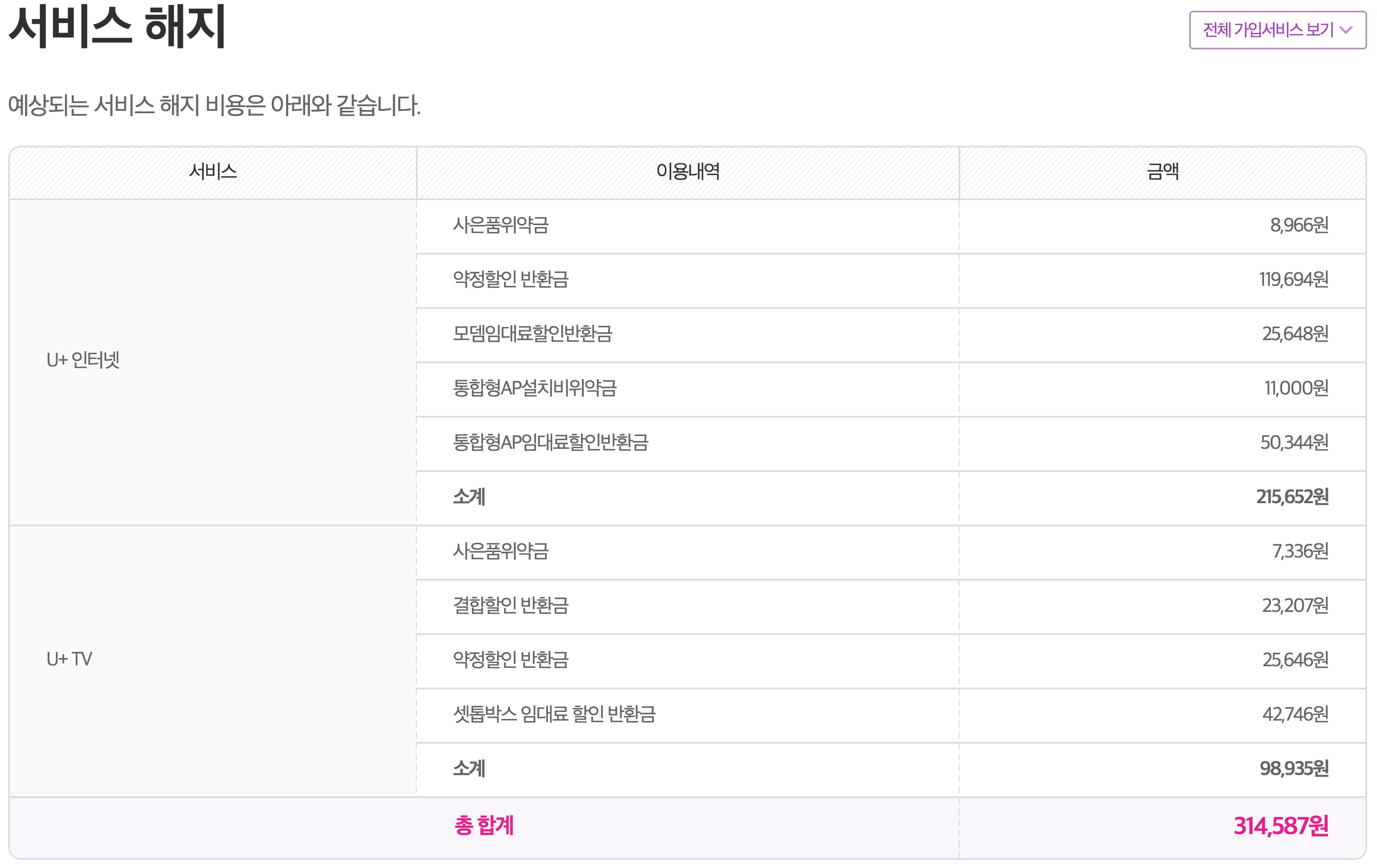The height and width of the screenshot is (868, 1377).
Task: Select the 215,652원 internet subtotal
Action: (x=1292, y=497)
